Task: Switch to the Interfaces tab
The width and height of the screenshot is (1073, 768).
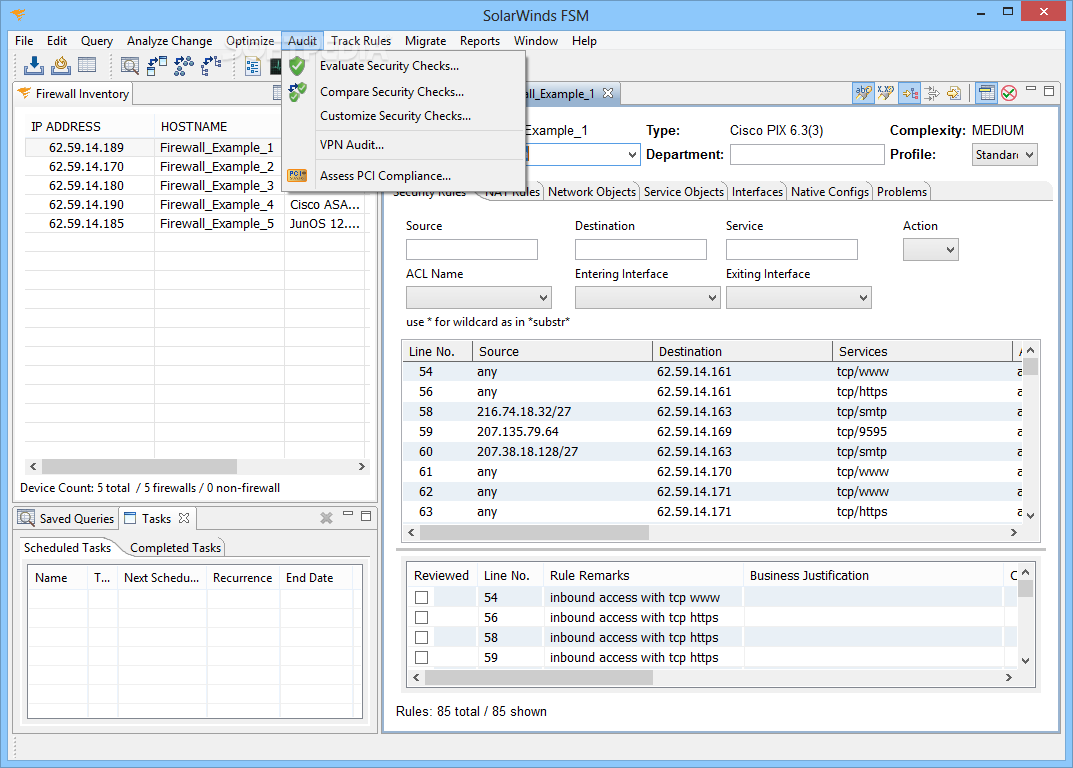Action: [757, 192]
